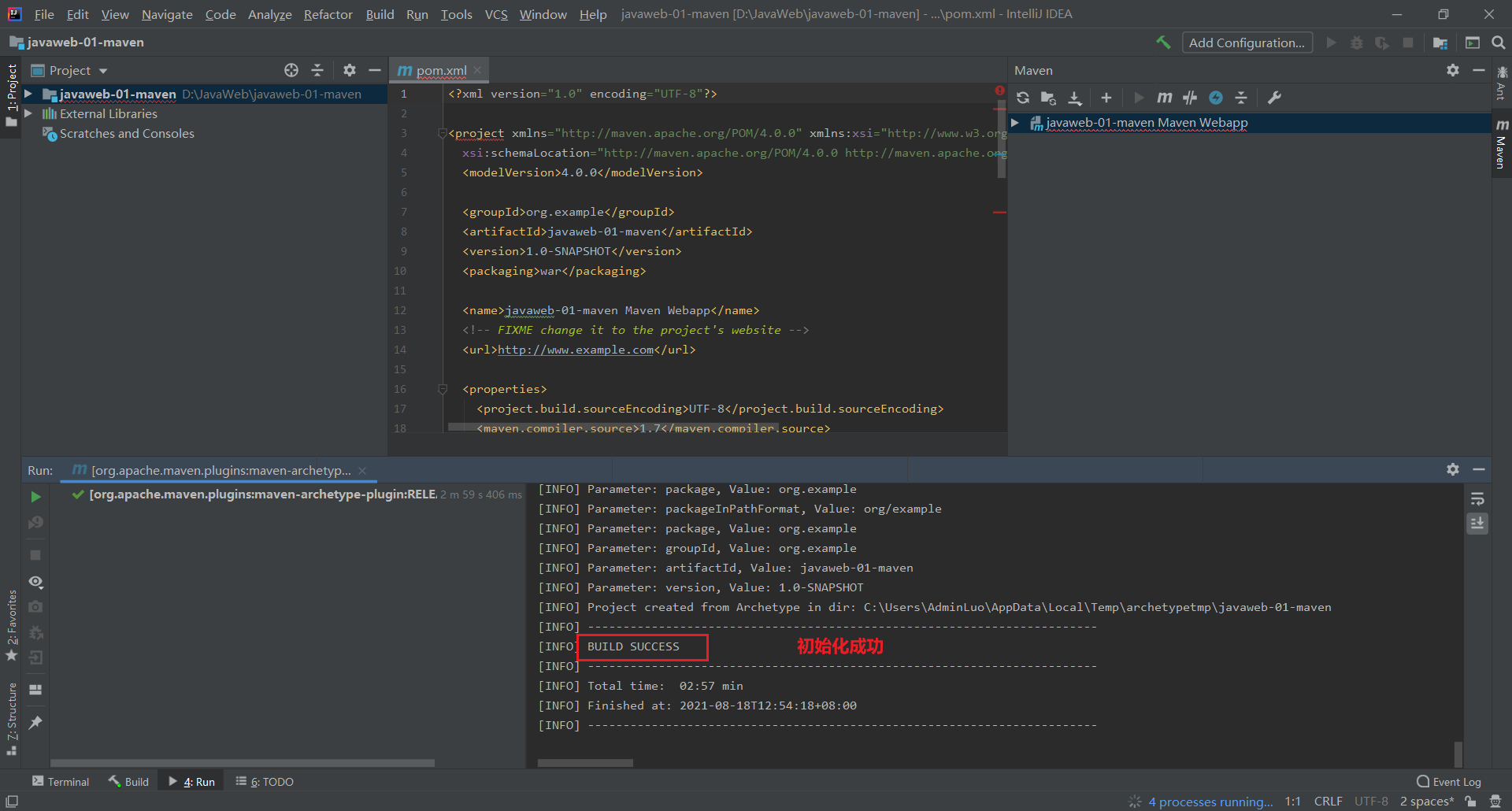Click the www.example.com URL link
Image resolution: width=1512 pixels, height=811 pixels.
tap(576, 350)
